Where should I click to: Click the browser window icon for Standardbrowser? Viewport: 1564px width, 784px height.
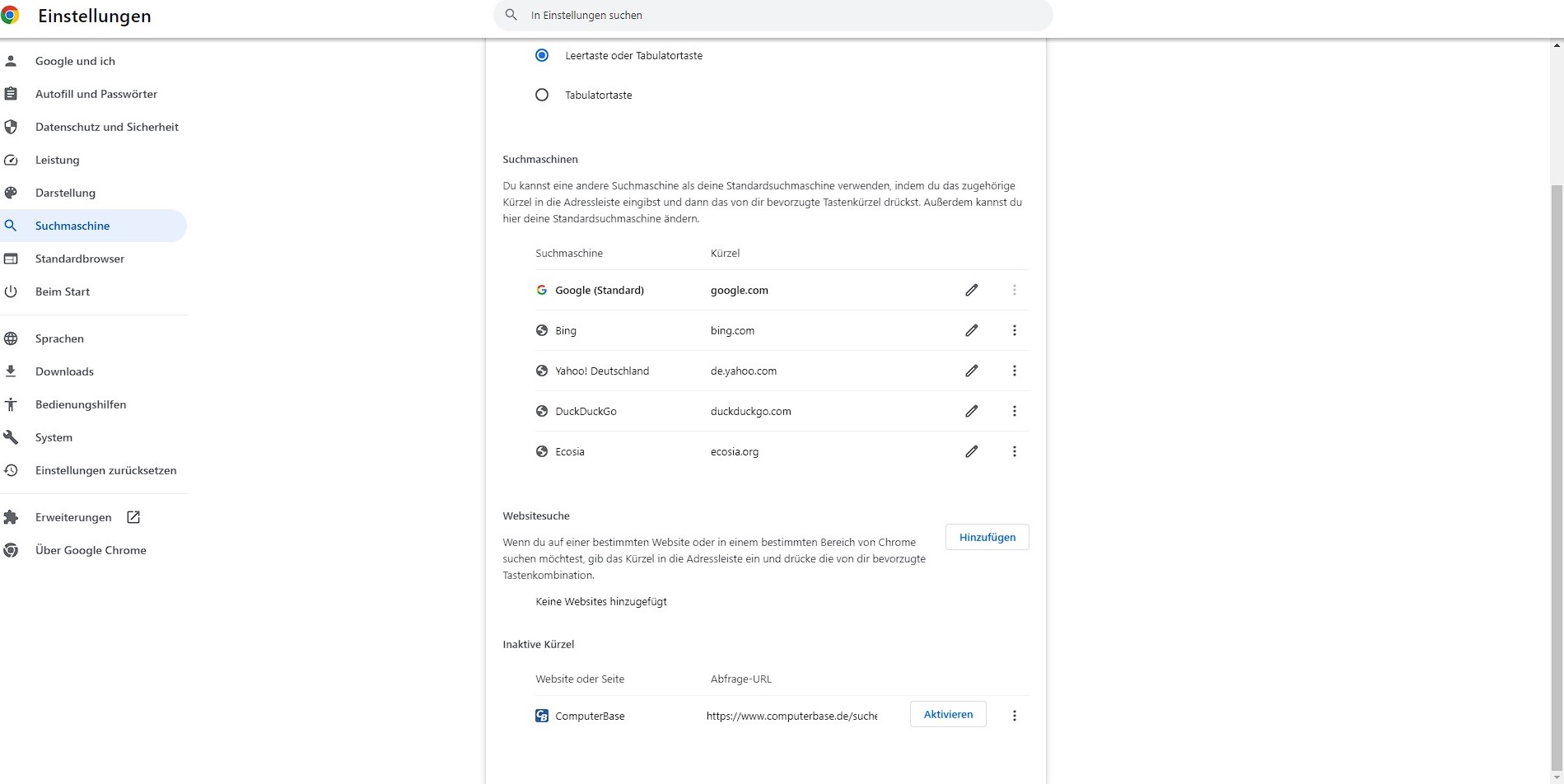tap(11, 259)
